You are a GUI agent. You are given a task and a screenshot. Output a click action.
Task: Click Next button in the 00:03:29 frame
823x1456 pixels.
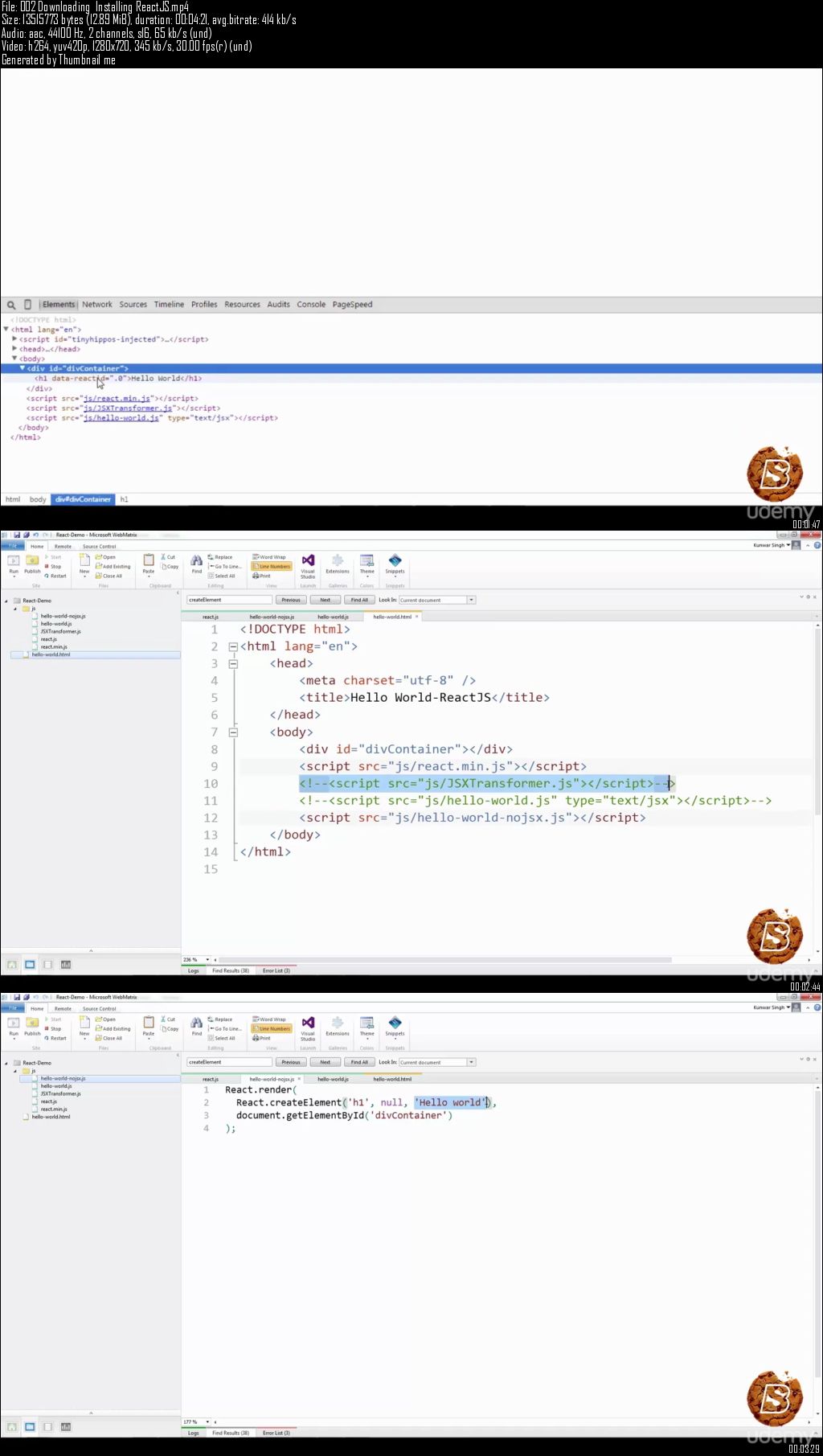325,1062
